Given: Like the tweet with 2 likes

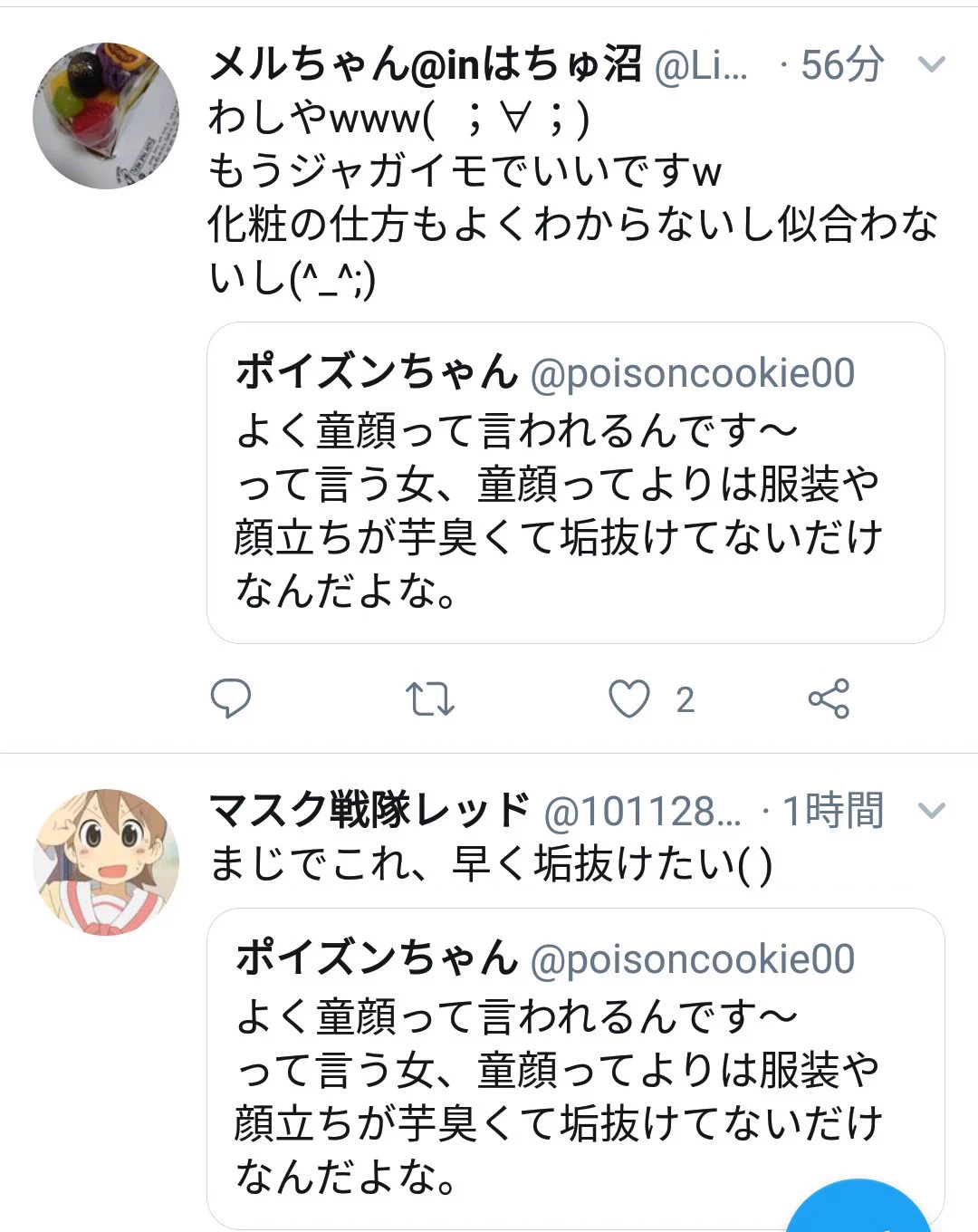Looking at the screenshot, I should [628, 698].
